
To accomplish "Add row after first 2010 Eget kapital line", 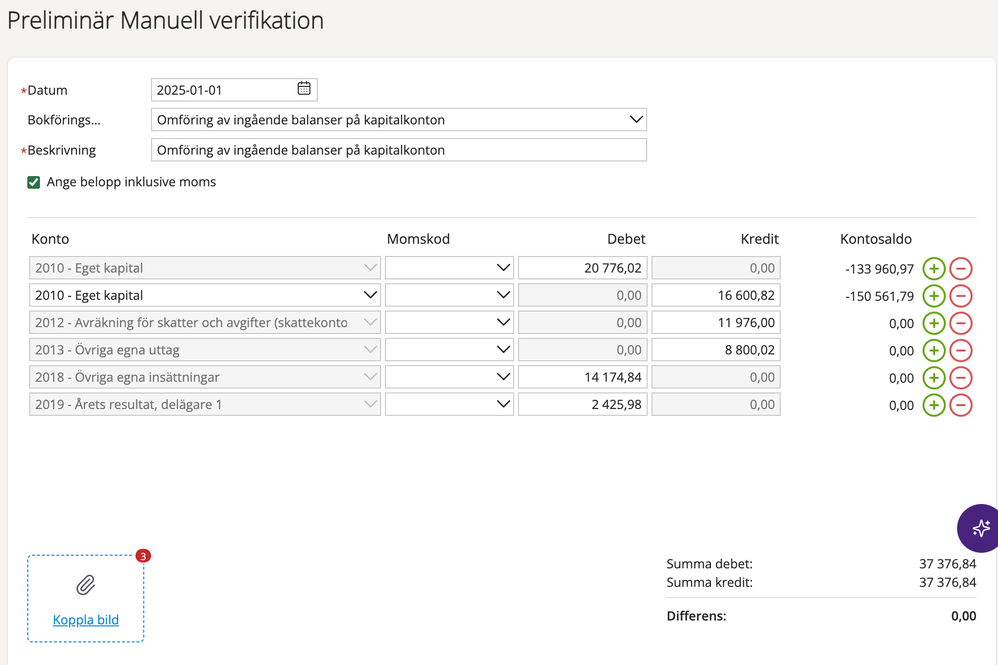I will (x=933, y=268).
